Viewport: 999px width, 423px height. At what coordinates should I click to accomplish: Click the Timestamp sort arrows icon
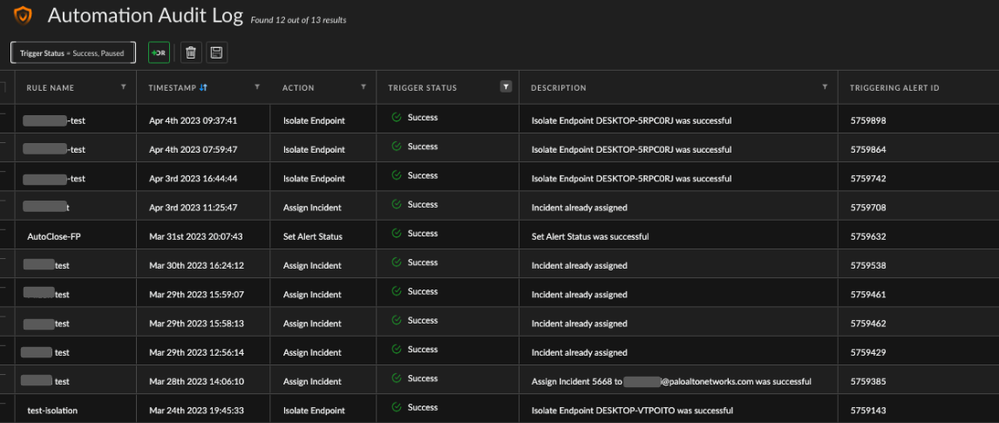204,88
